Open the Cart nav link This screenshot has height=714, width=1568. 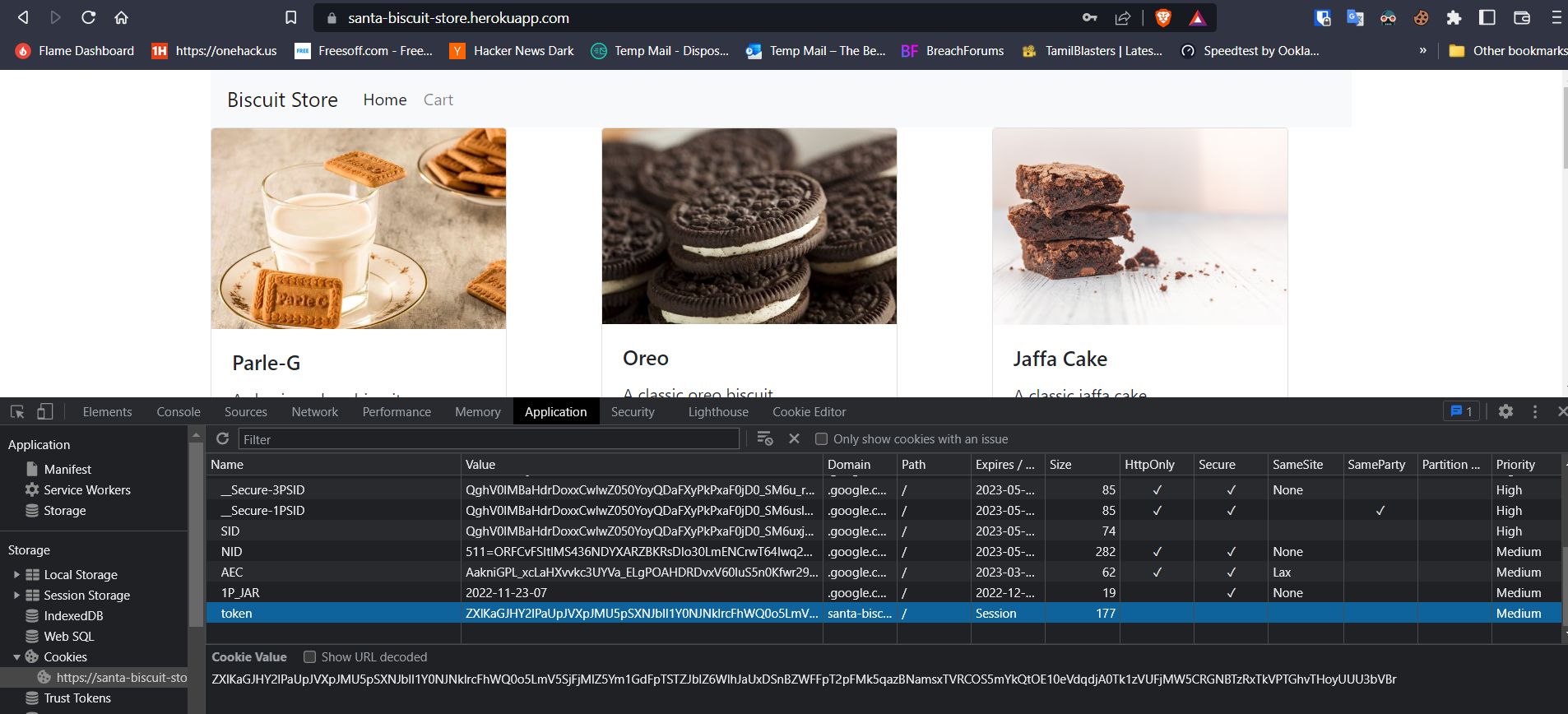coord(438,100)
